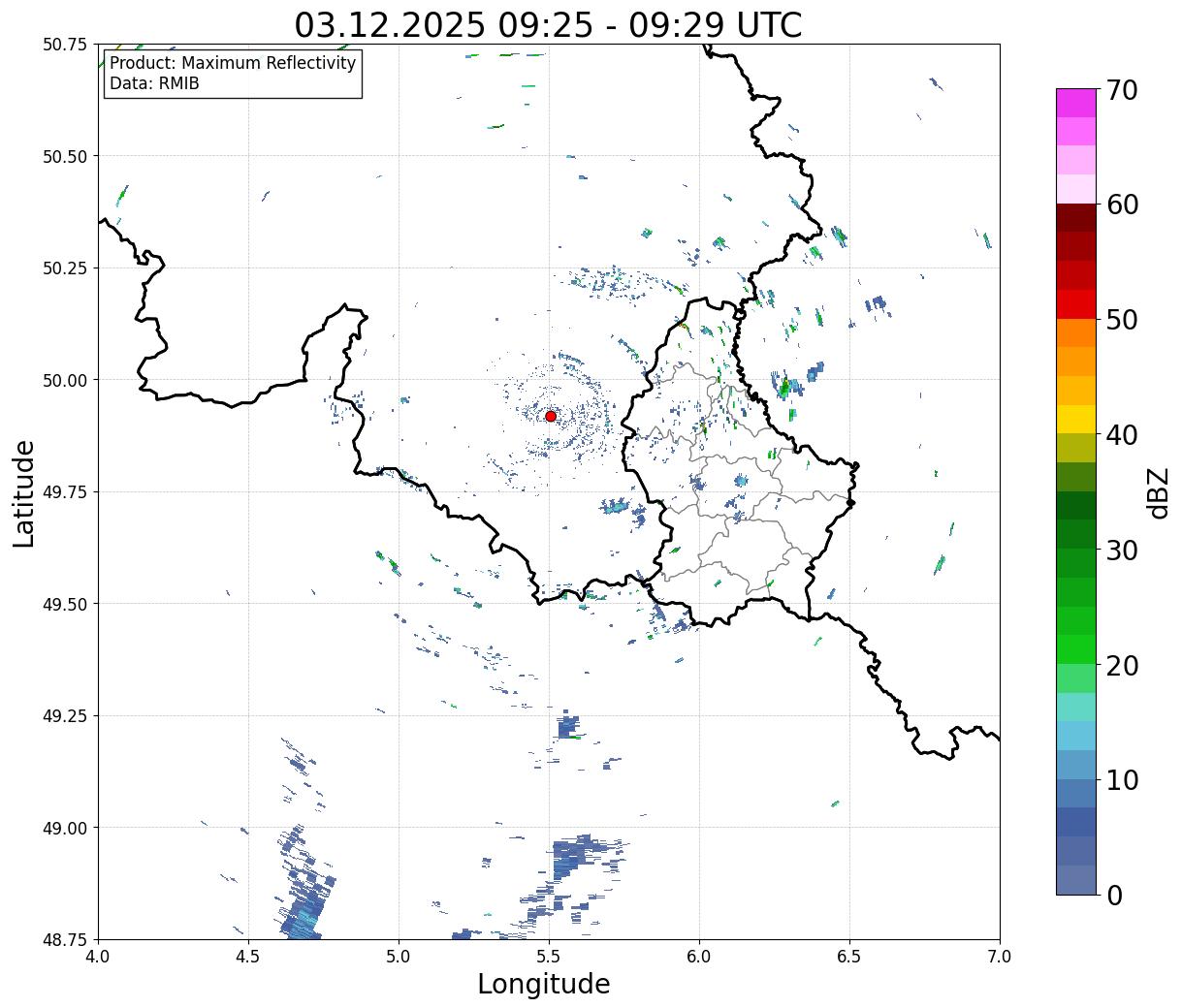Click the magenta top swatch of the colorbar

[x=1075, y=103]
